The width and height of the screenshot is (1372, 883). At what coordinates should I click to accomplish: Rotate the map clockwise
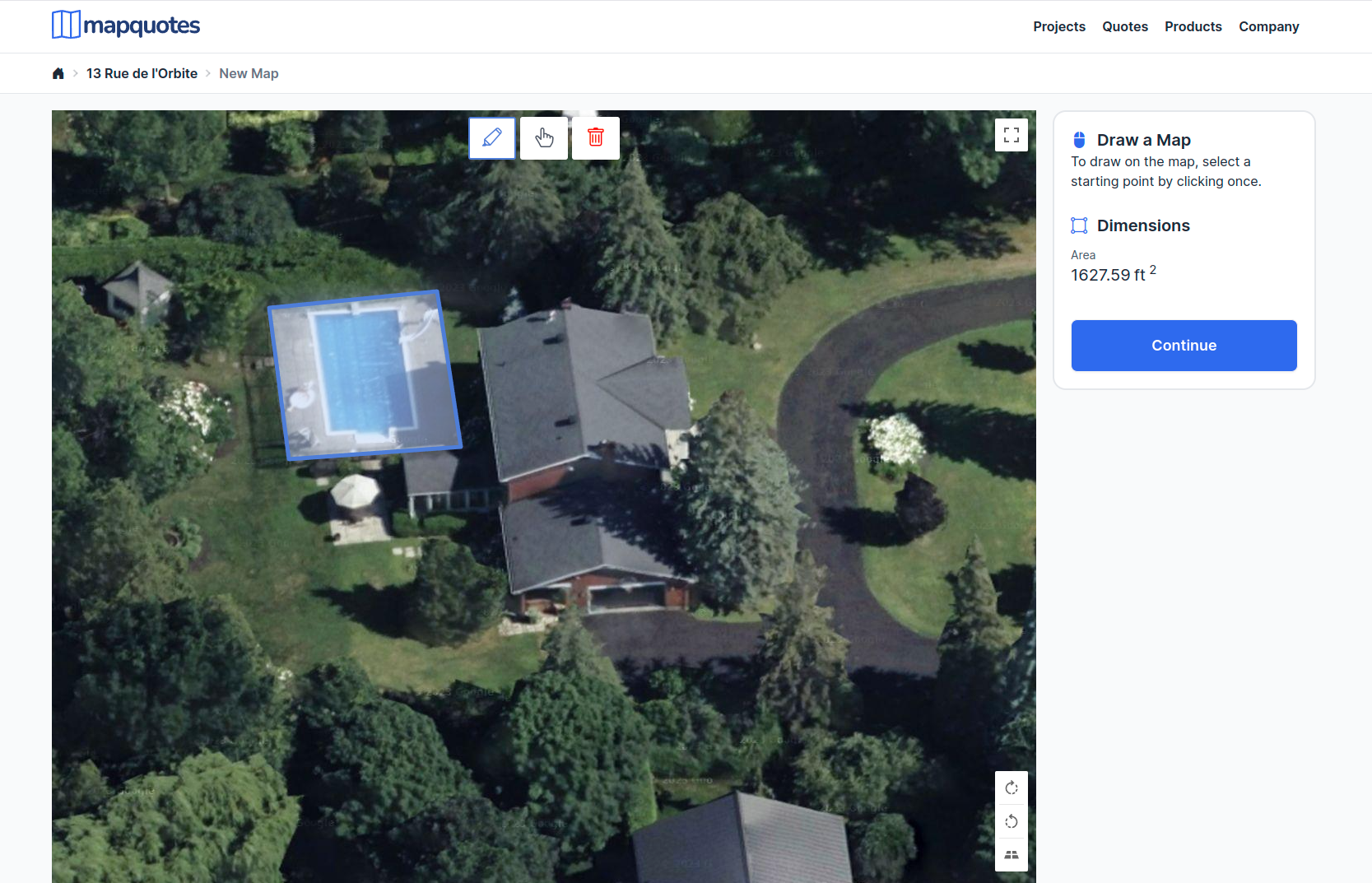pyautogui.click(x=1012, y=788)
